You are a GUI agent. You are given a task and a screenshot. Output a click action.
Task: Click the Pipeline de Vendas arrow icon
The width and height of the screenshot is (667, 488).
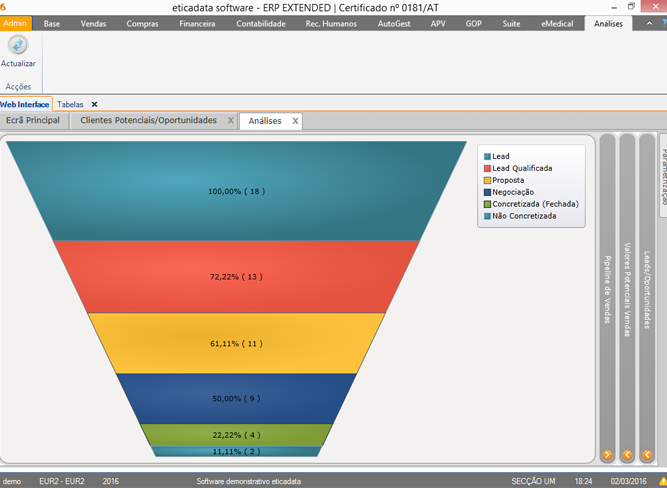[x=607, y=455]
